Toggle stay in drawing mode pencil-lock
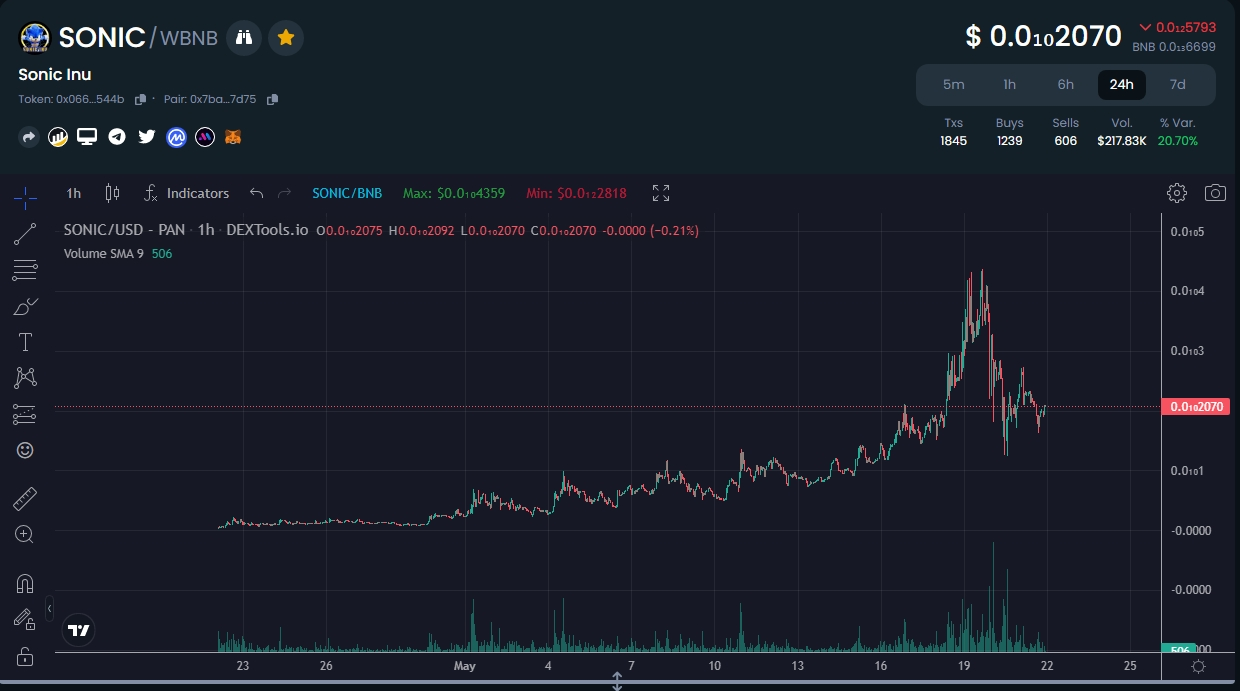Screen dimensions: 1240x691 25,620
